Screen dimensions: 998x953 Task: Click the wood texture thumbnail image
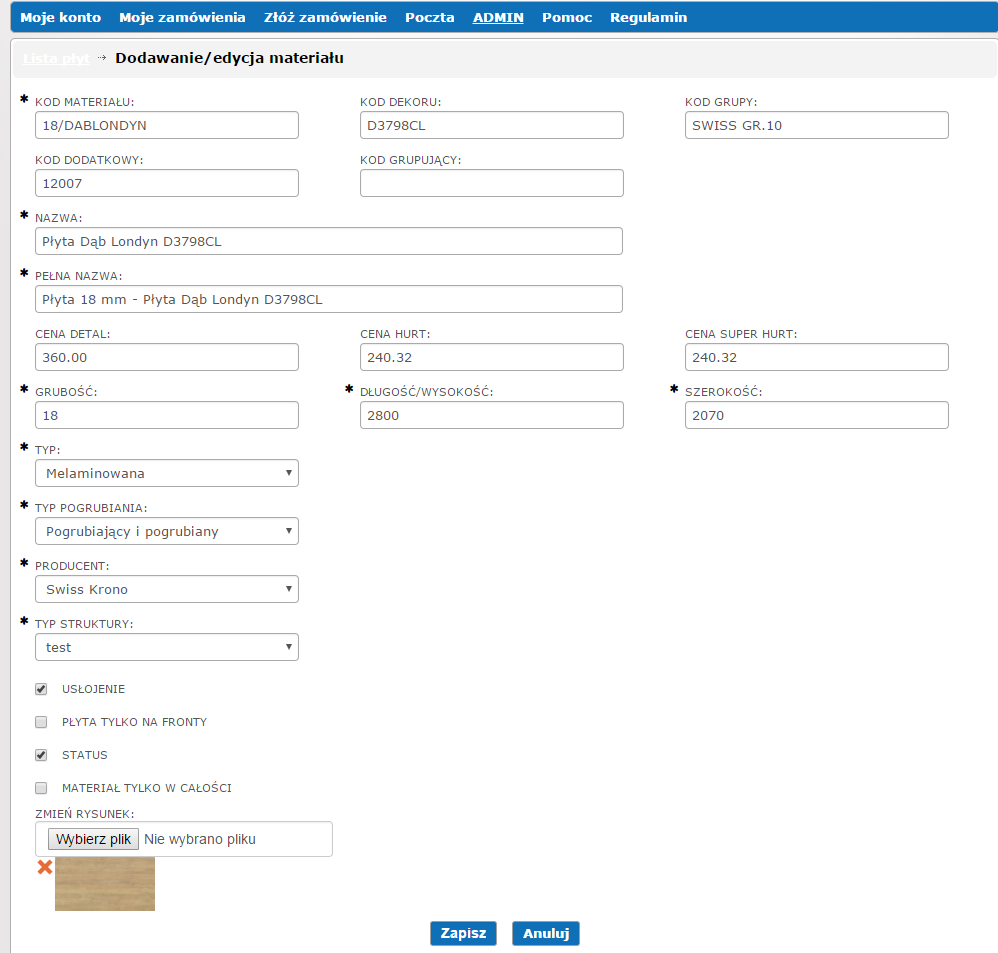[105, 884]
